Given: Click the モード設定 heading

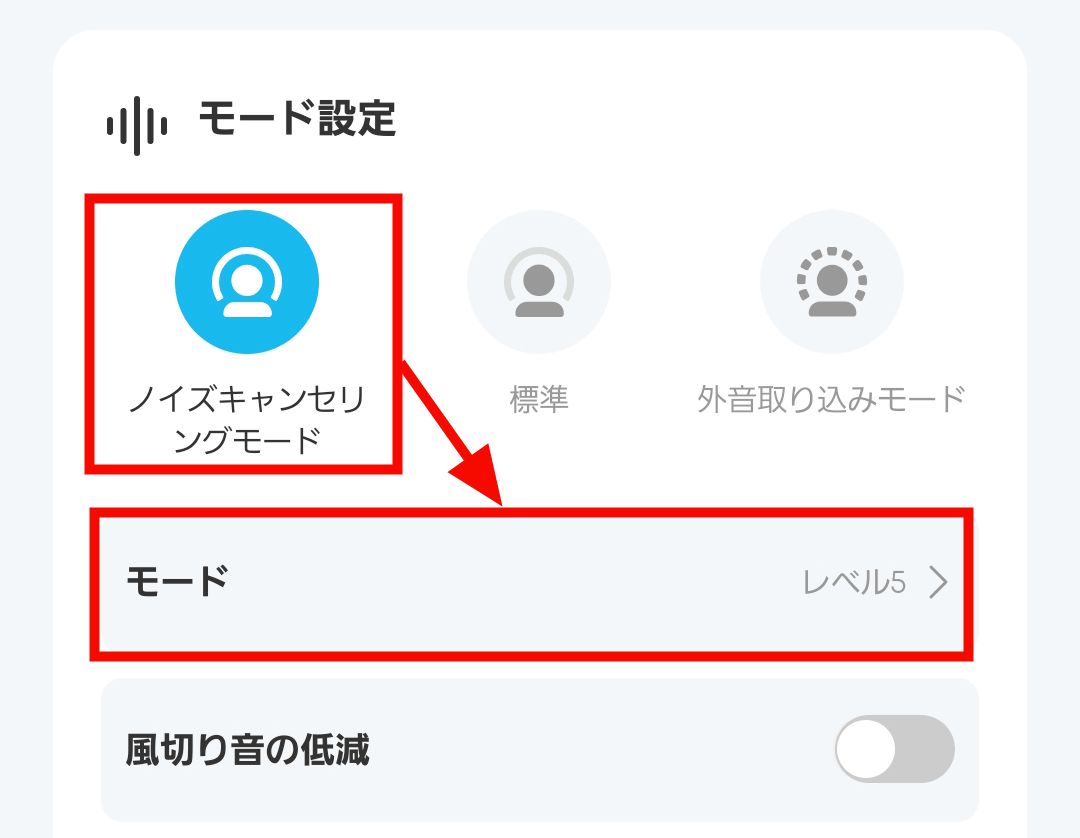Looking at the screenshot, I should click(298, 118).
